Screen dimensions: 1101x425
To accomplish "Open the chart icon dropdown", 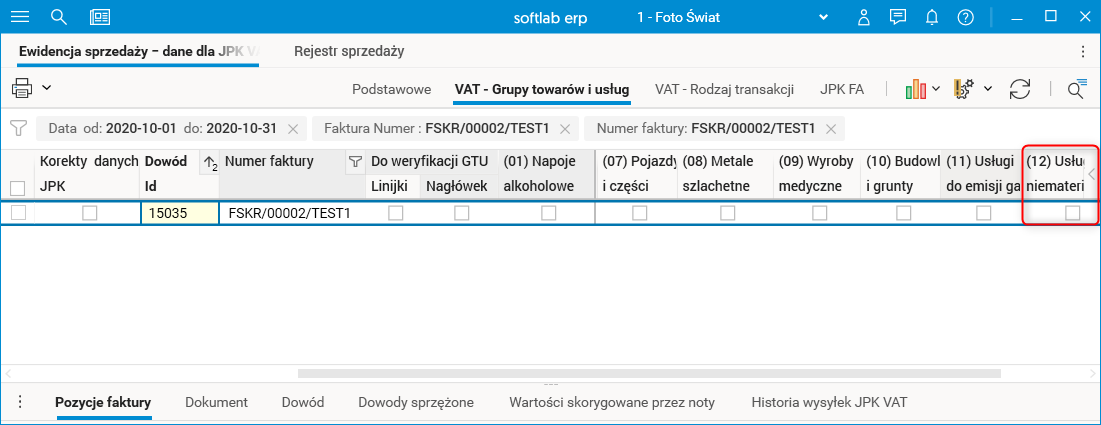I will click(922, 89).
